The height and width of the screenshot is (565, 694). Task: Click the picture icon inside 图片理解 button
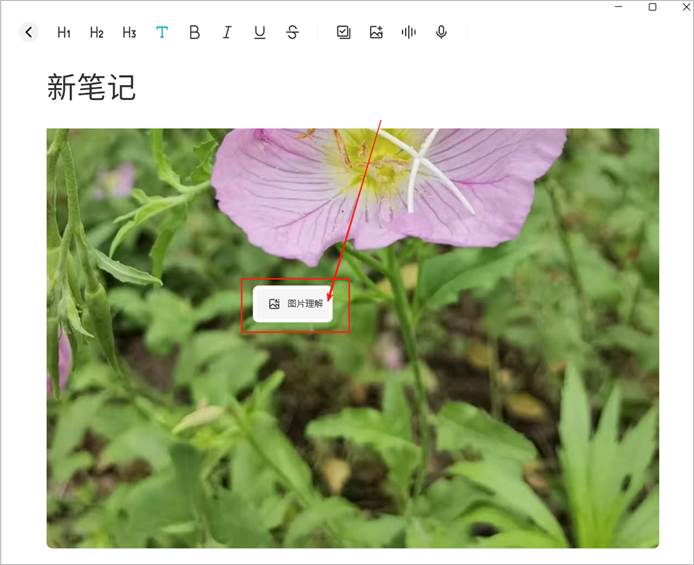pos(274,304)
